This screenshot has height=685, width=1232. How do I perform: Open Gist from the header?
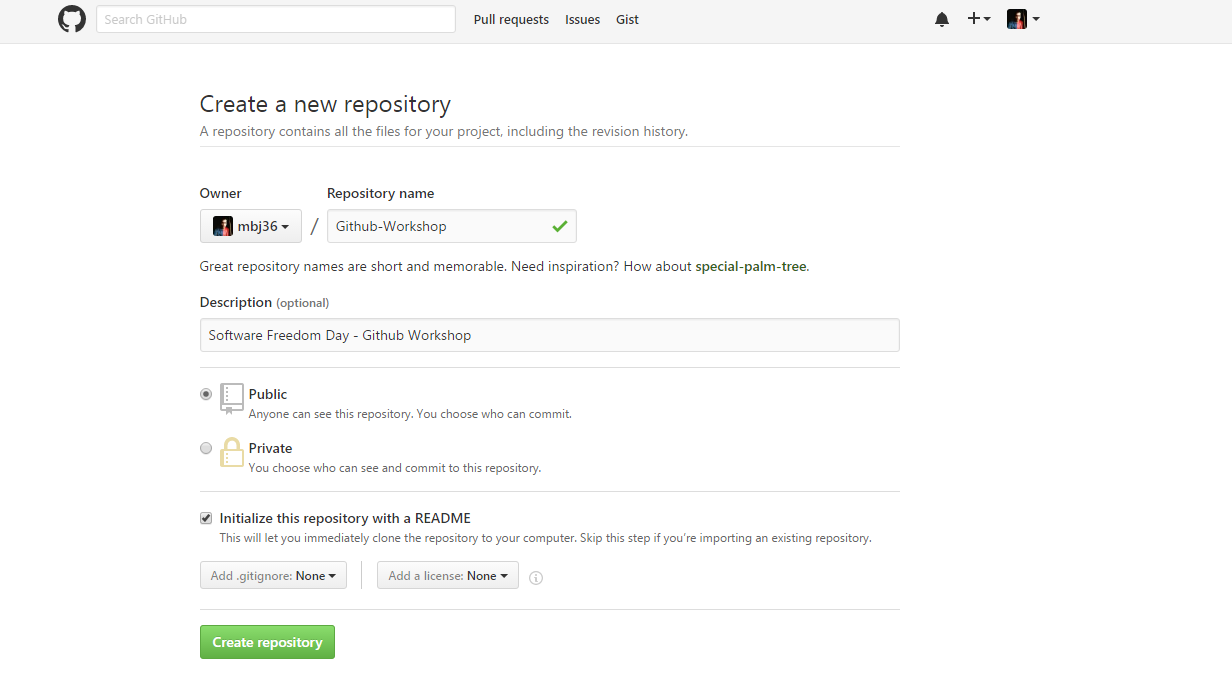[627, 19]
